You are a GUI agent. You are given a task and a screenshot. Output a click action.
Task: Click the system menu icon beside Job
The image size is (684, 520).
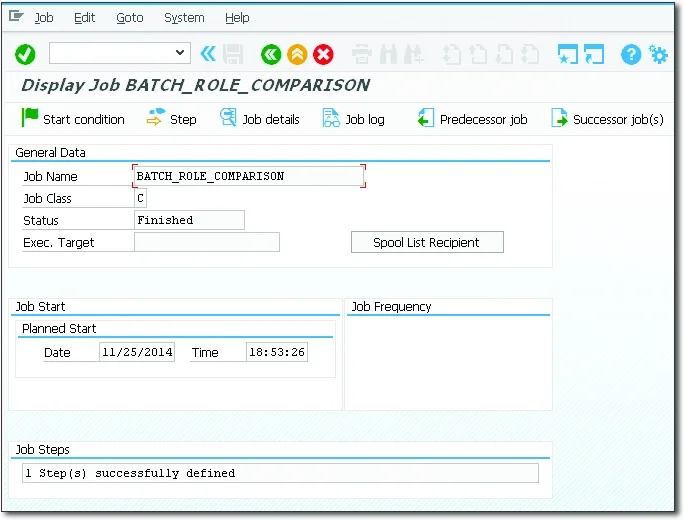pyautogui.click(x=17, y=17)
